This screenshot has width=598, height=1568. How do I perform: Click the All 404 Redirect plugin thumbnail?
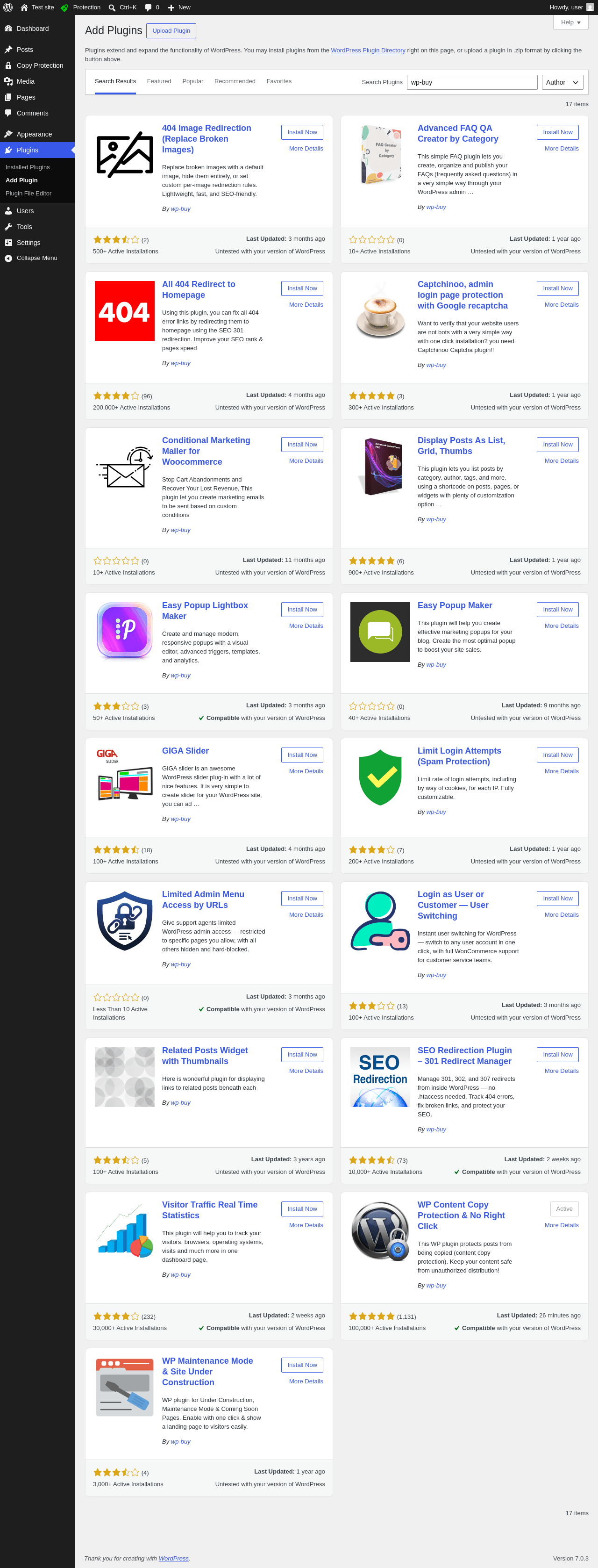(x=125, y=311)
